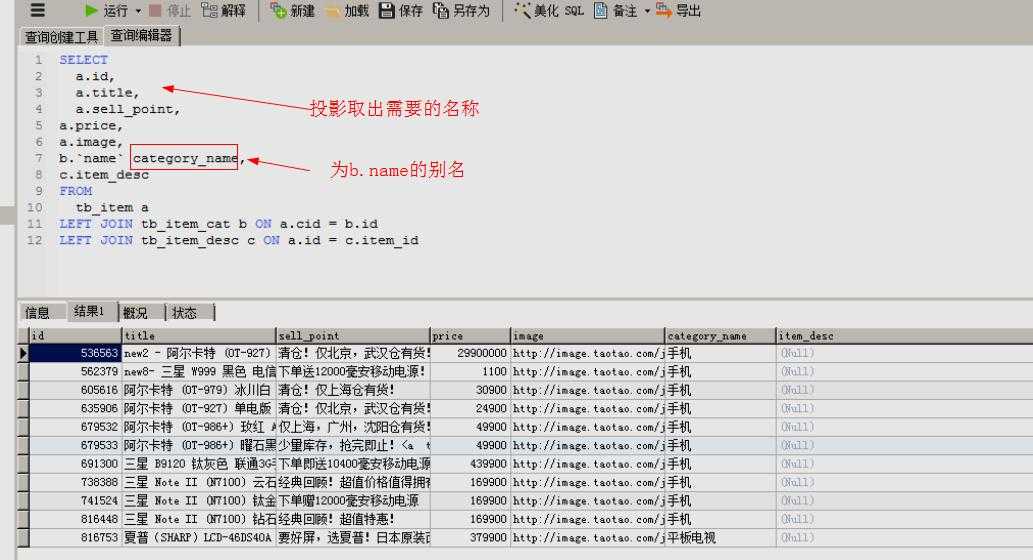
Task: Switch to 查询创建工具 tab
Action: click(61, 37)
